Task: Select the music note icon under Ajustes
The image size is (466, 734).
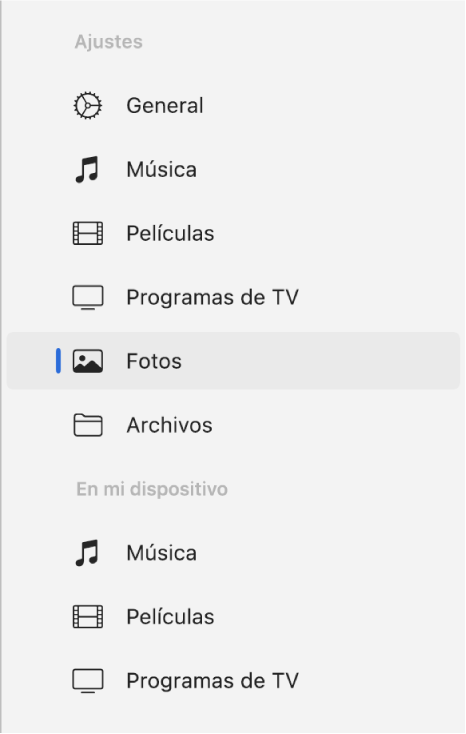Action: point(87,169)
